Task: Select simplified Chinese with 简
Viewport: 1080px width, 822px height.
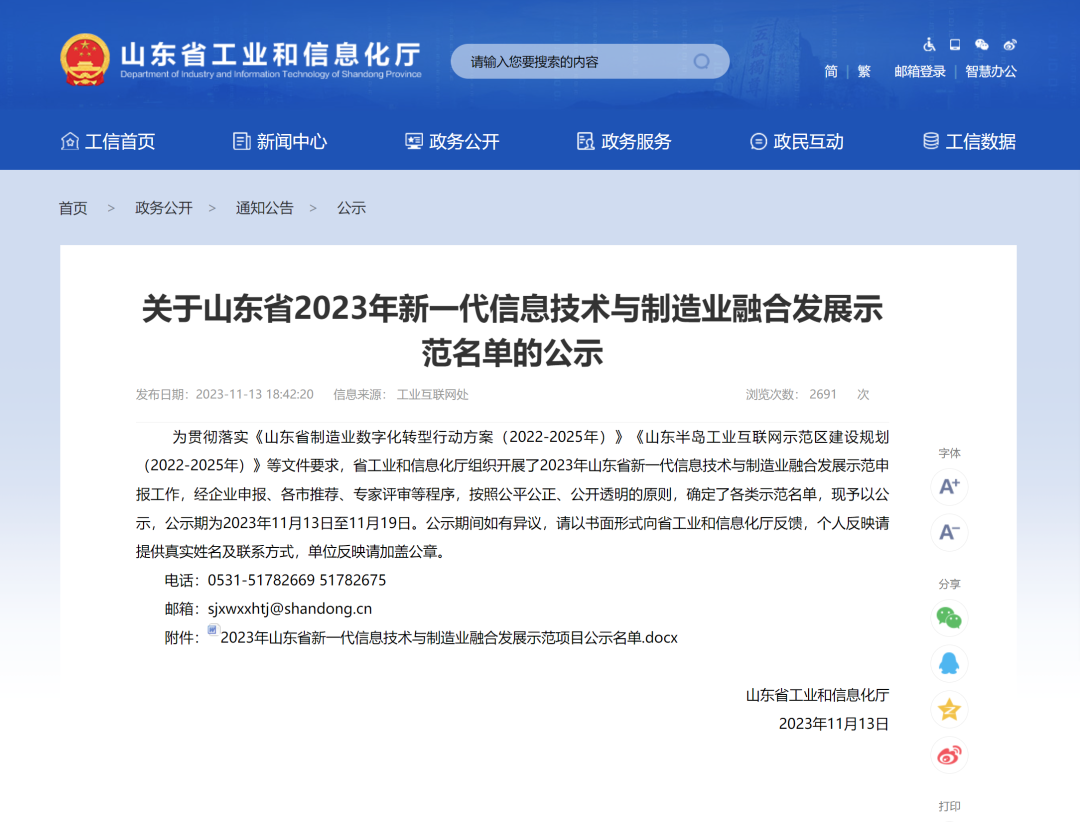Action: (830, 72)
